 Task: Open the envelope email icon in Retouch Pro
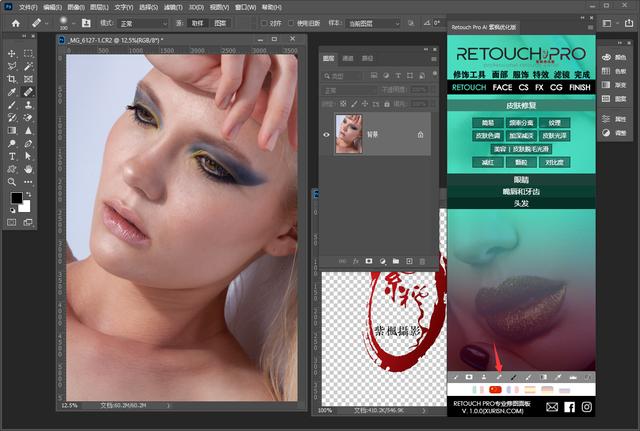click(552, 407)
